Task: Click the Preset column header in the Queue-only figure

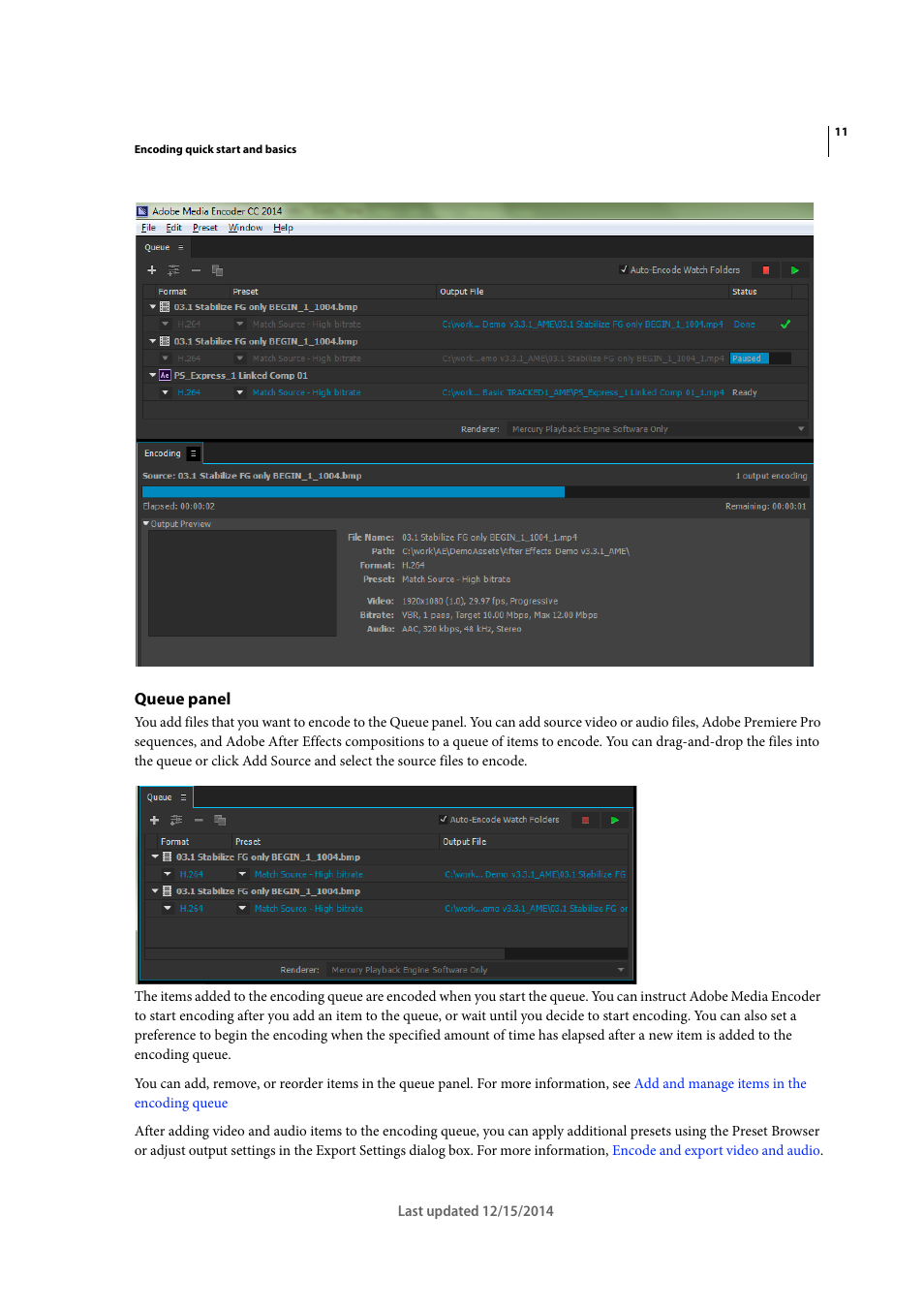Action: click(x=248, y=842)
